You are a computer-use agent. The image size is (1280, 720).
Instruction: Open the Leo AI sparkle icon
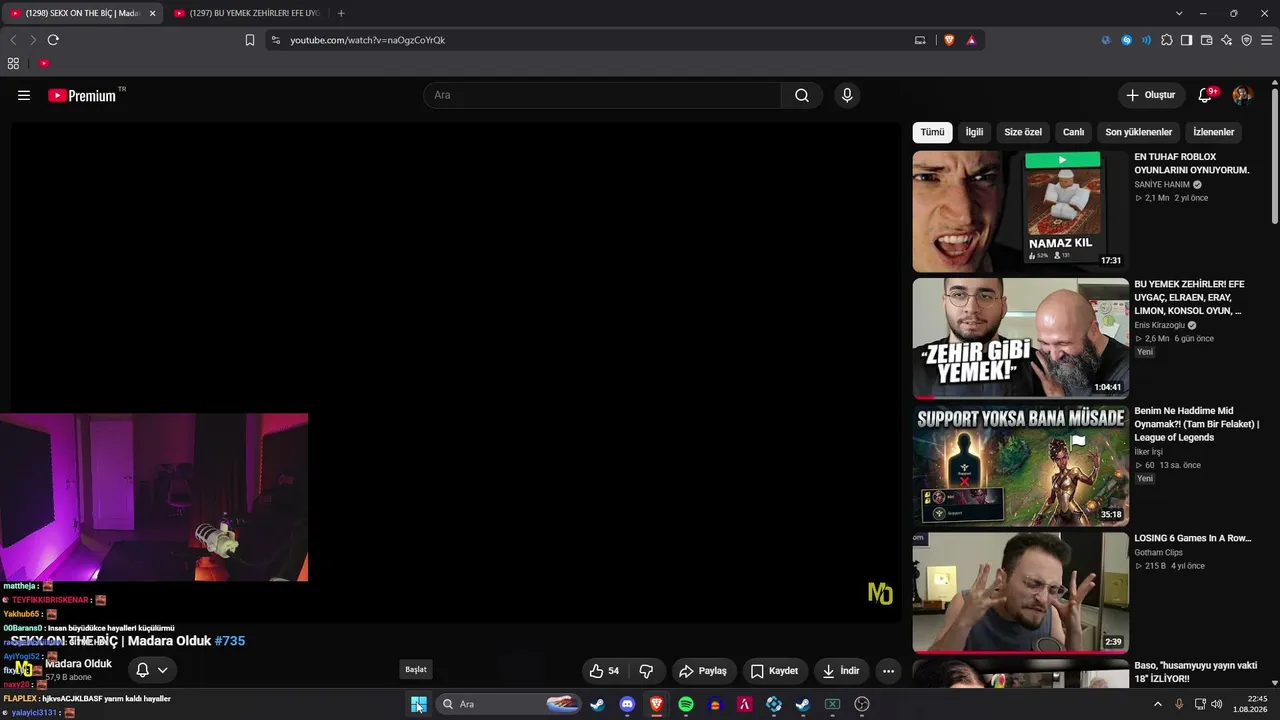pyautogui.click(x=1226, y=40)
